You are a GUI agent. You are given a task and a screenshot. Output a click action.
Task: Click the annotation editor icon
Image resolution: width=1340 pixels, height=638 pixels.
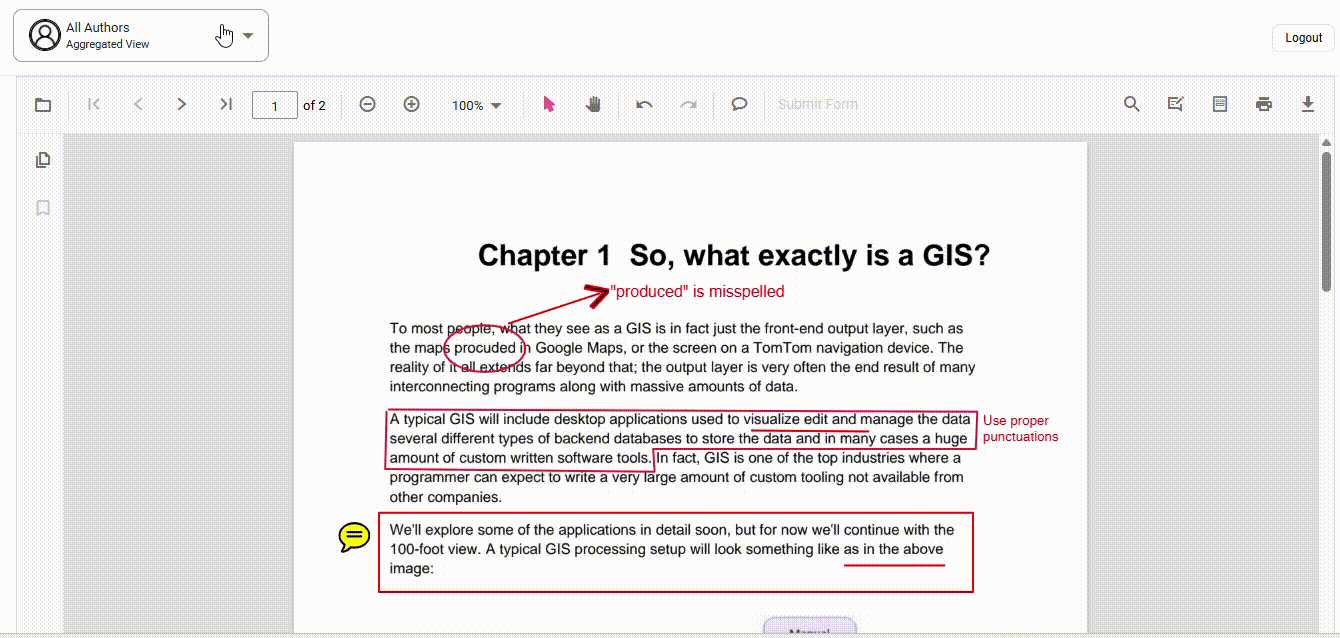click(1175, 104)
